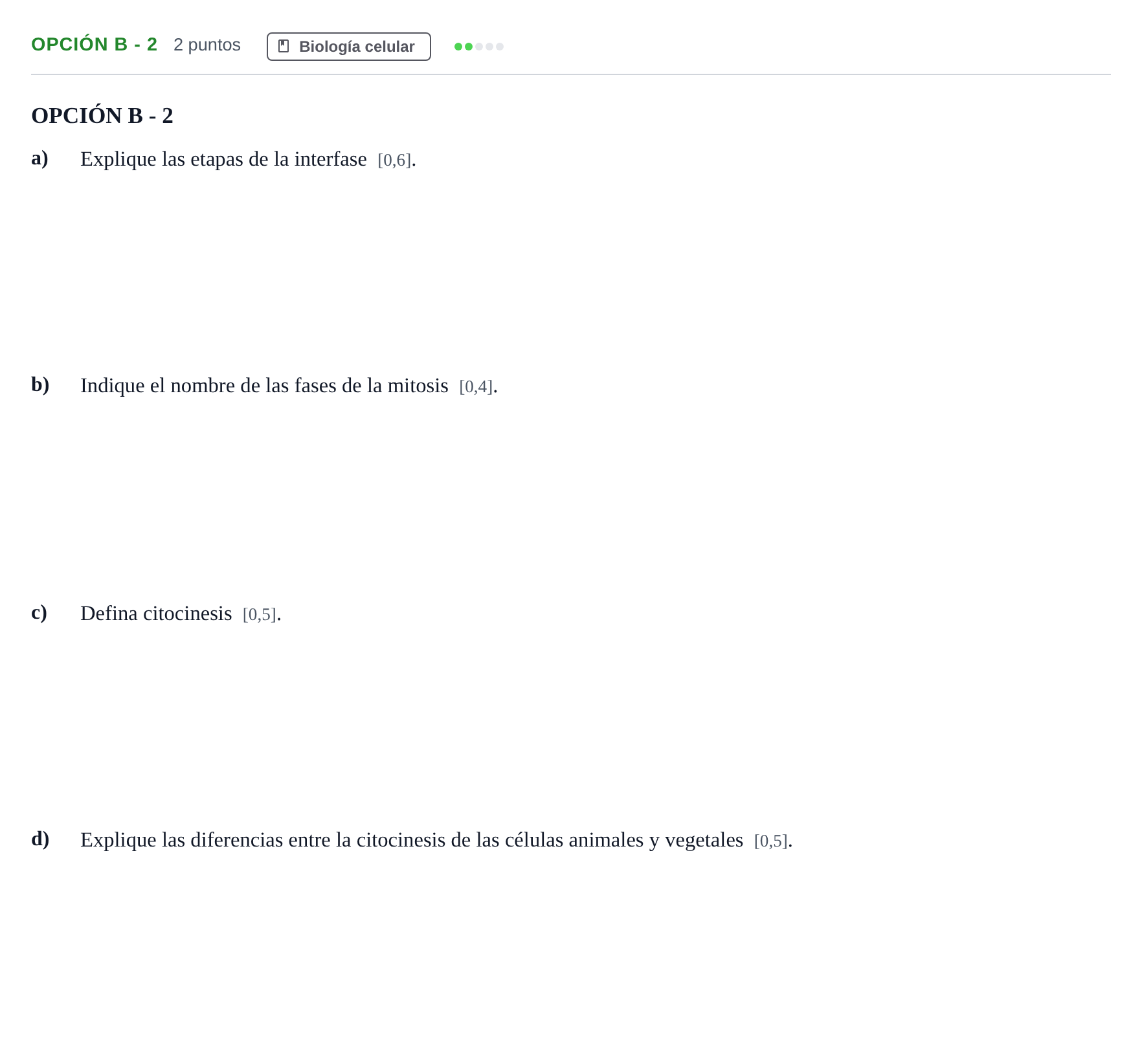
Task: Select question d) label
Action: [40, 839]
